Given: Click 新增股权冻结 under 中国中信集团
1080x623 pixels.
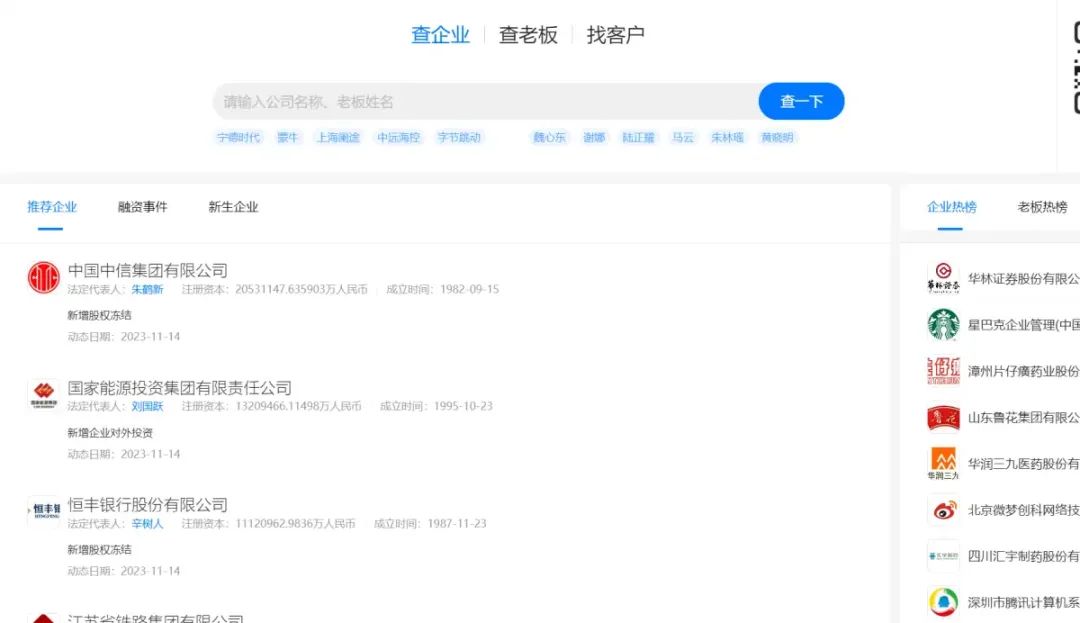Looking at the screenshot, I should pos(99,315).
